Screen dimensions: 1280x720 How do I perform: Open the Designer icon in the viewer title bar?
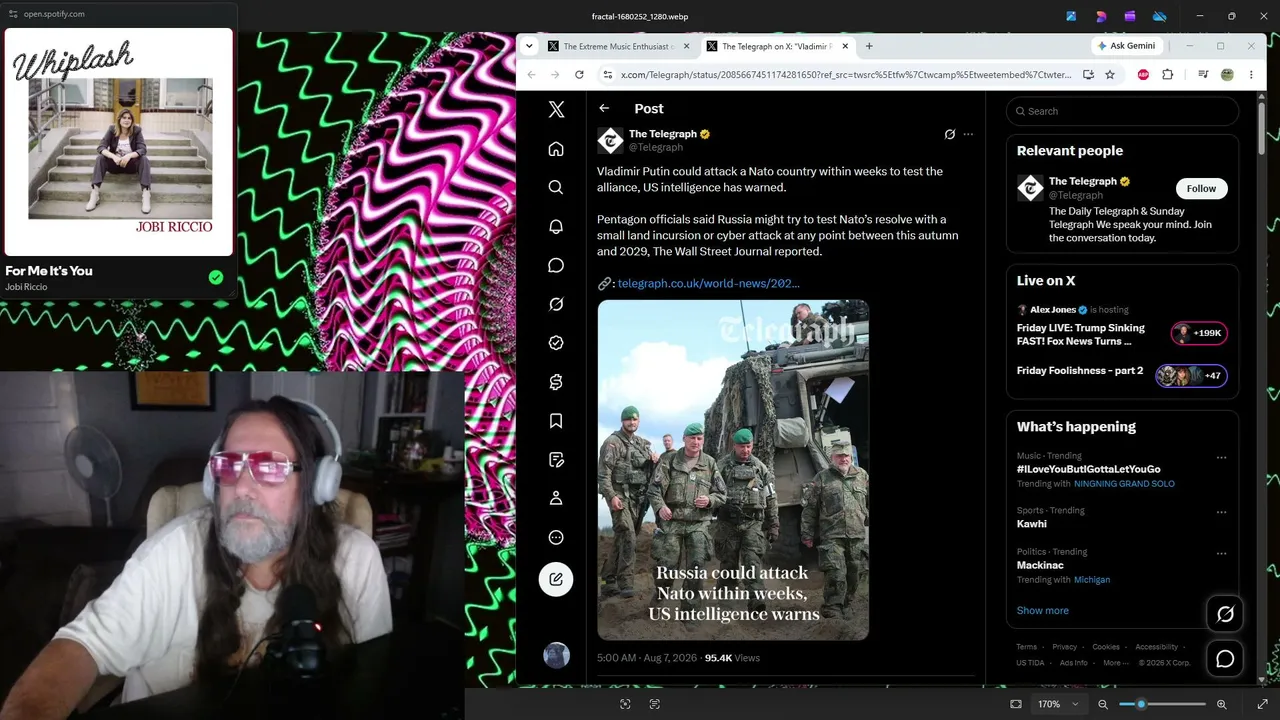tap(1101, 16)
